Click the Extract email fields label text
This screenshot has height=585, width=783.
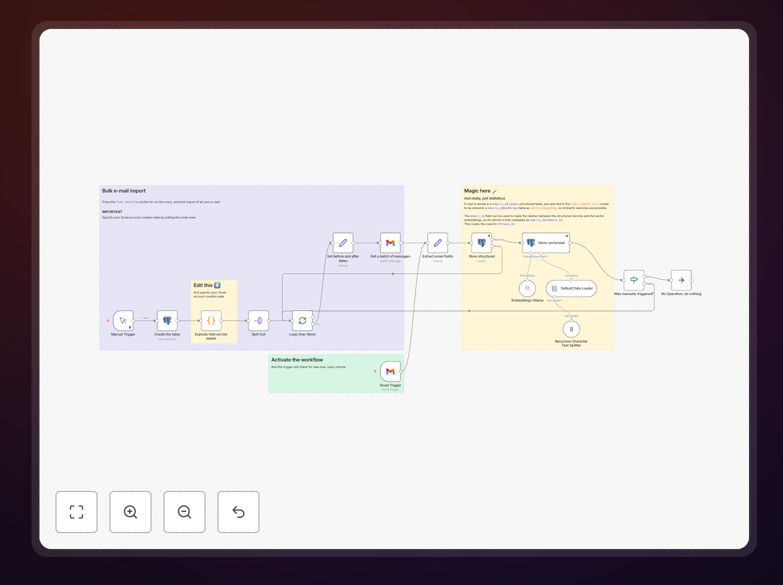[x=437, y=256]
